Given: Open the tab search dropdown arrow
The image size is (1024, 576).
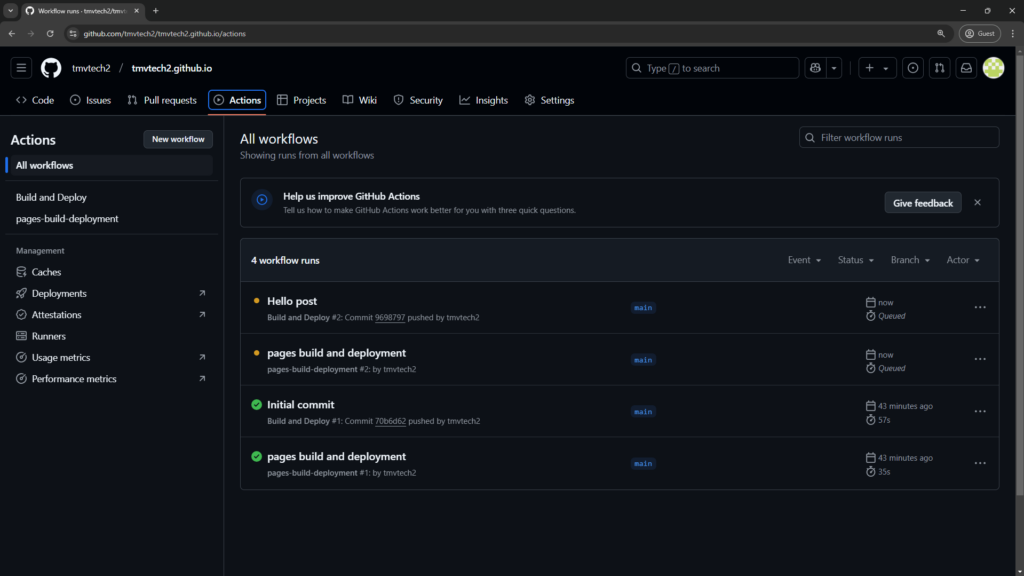Looking at the screenshot, I should (x=10, y=10).
